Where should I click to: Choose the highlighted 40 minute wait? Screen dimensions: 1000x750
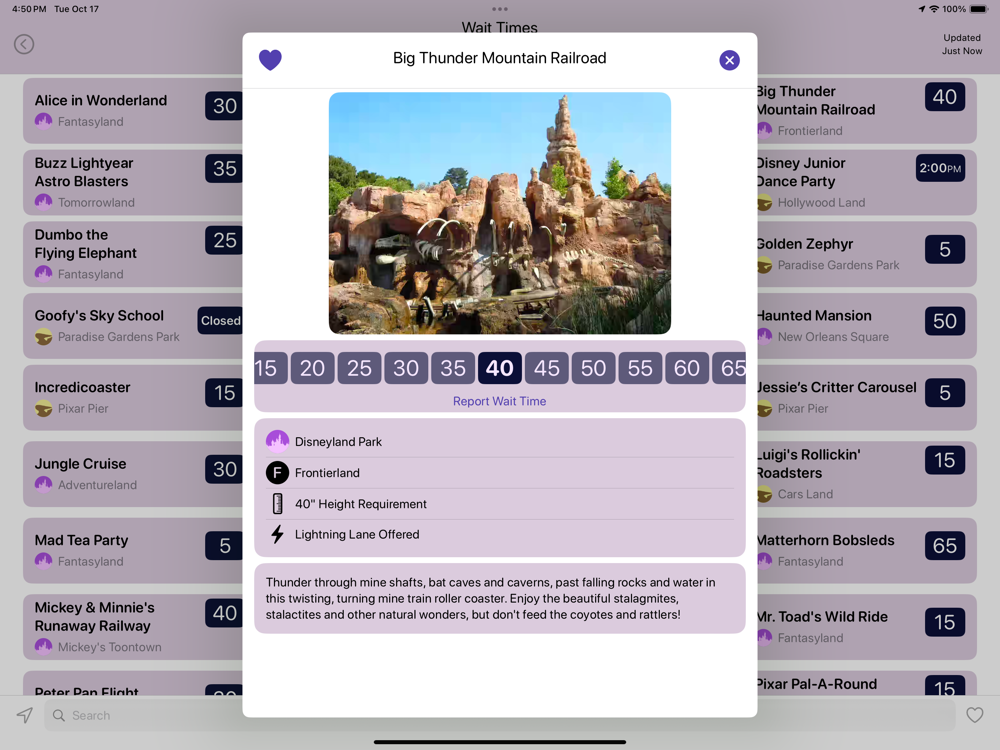499,368
